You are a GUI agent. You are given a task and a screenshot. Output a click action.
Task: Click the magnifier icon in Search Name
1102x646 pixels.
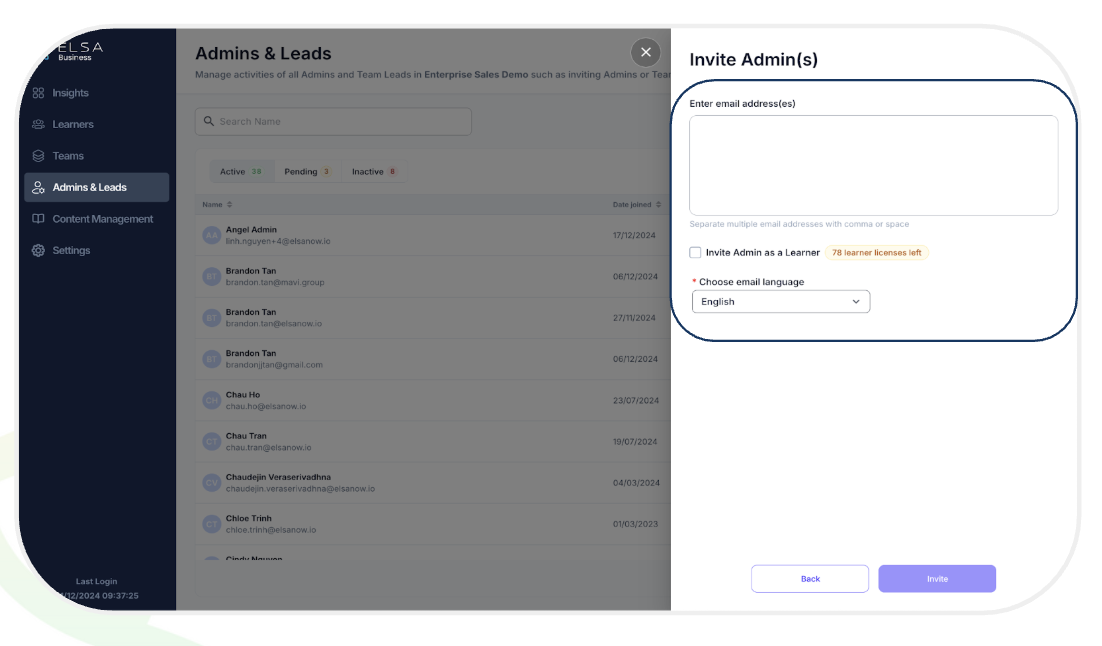coord(209,121)
